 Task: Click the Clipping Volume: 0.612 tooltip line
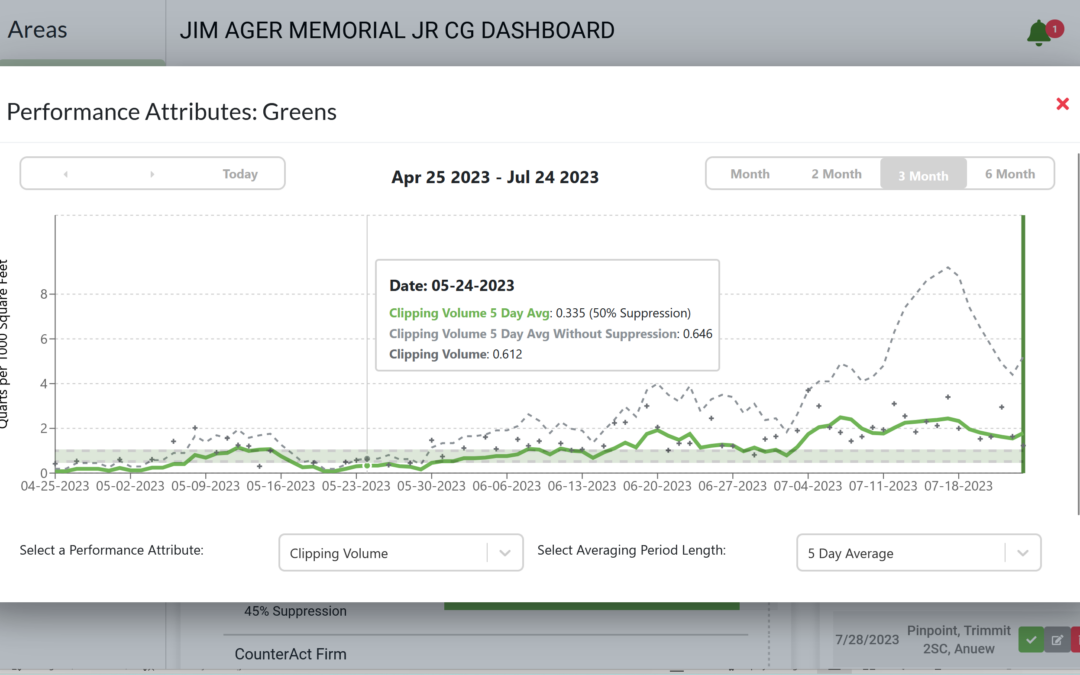pyautogui.click(x=455, y=354)
